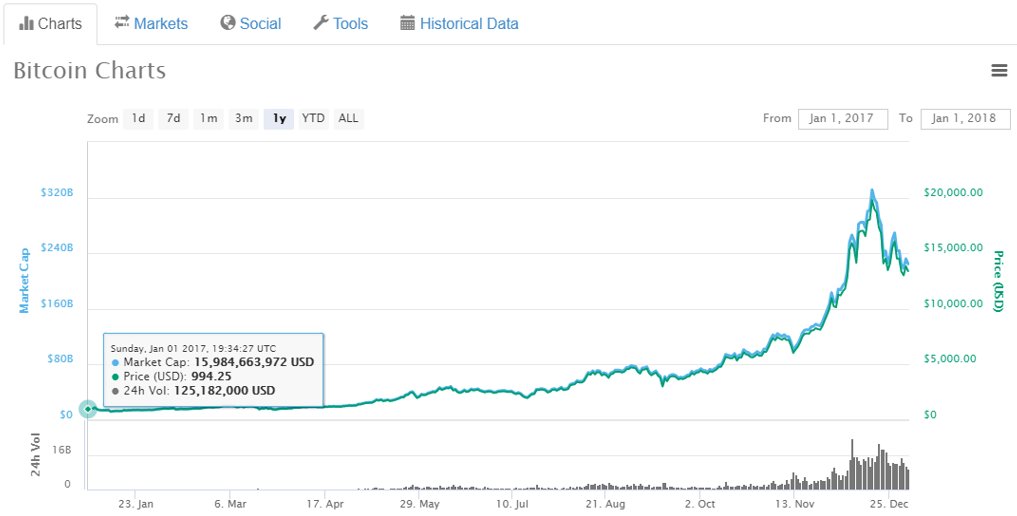Select the 1y zoom button
Screen dimensions: 1017x516
tap(279, 119)
